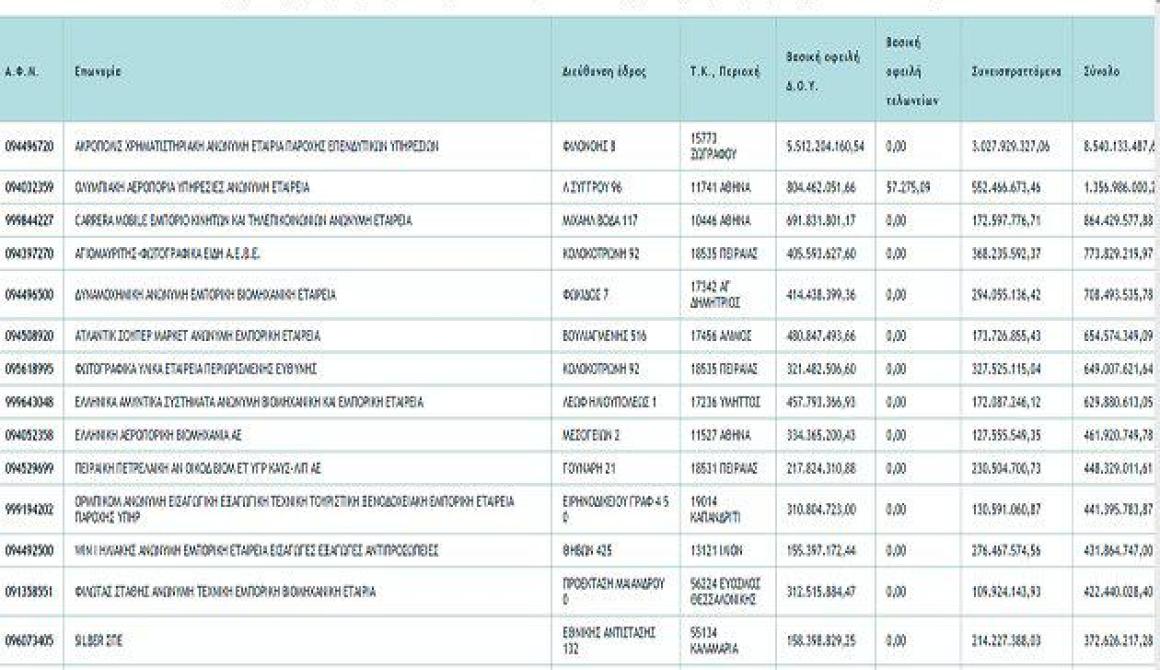Image resolution: width=1160 pixels, height=670 pixels.
Task: Click tax debt value 414.438.399,36
Action: point(821,295)
